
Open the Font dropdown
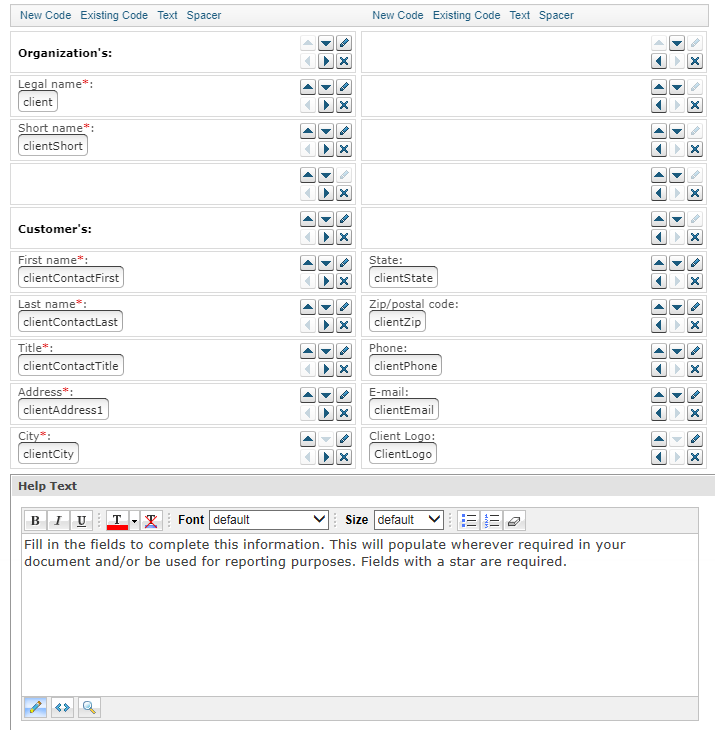click(269, 520)
